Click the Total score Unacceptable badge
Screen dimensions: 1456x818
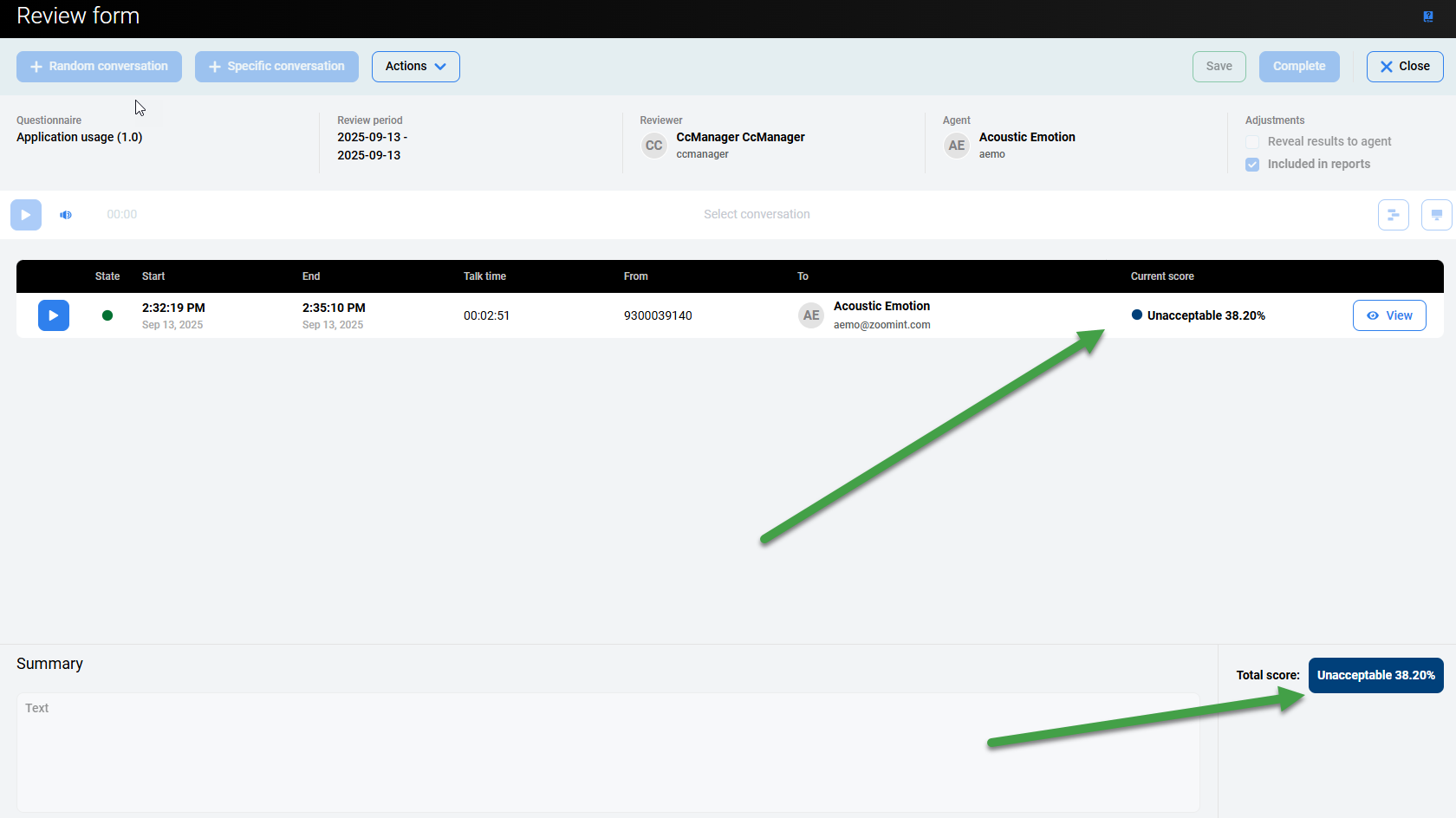1375,676
